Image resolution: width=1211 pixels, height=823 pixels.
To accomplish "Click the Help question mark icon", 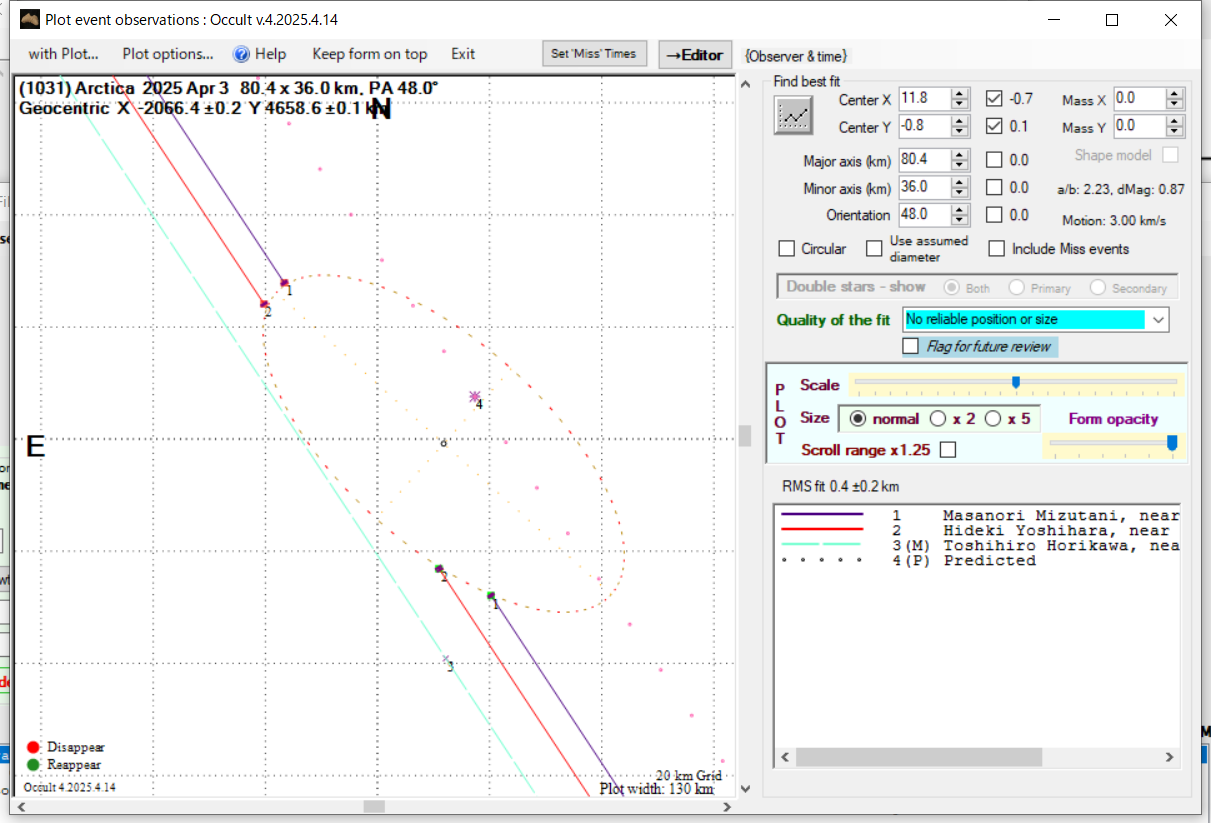I will [241, 54].
